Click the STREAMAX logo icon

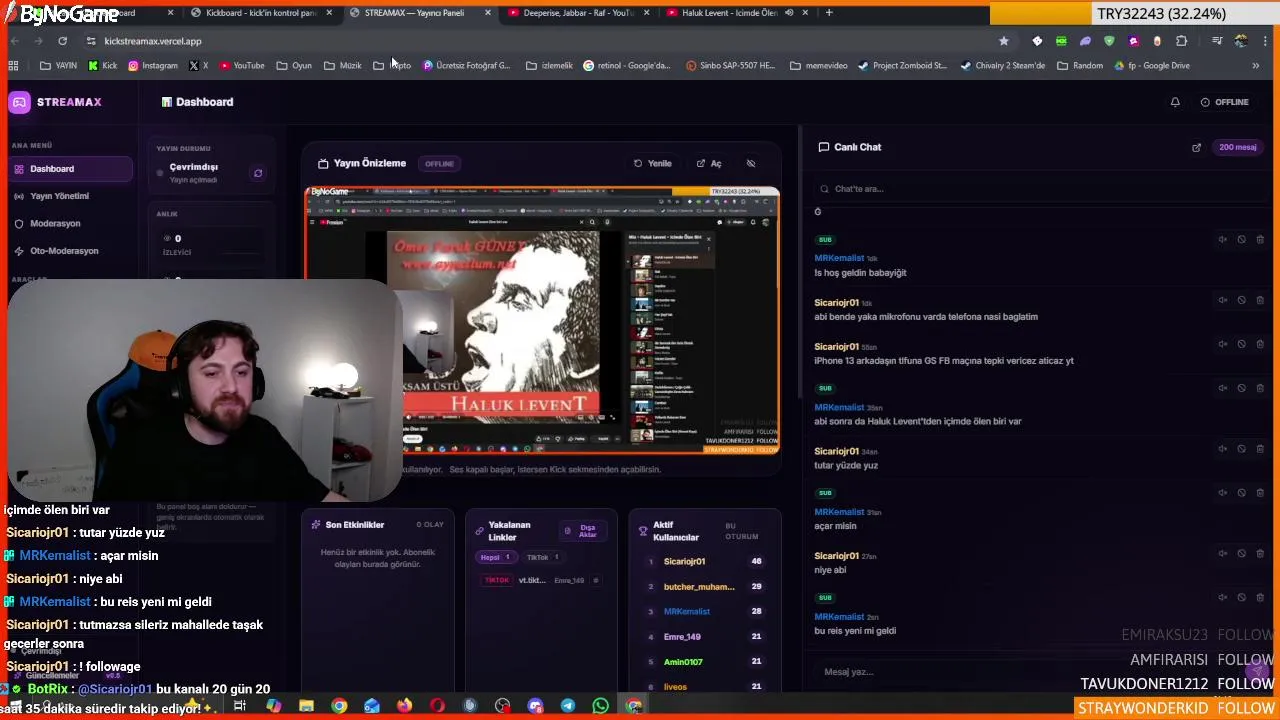tap(19, 102)
